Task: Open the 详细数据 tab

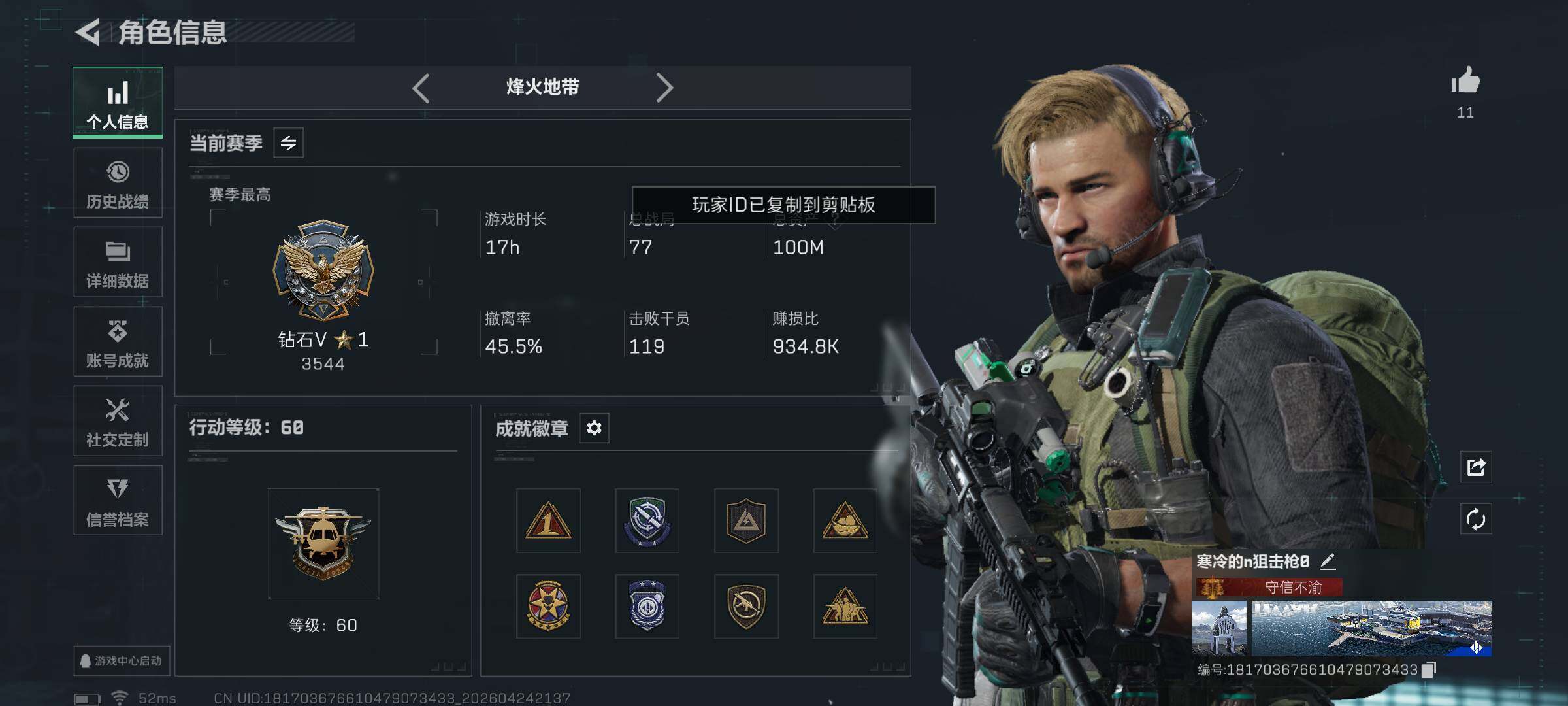Action: [118, 262]
